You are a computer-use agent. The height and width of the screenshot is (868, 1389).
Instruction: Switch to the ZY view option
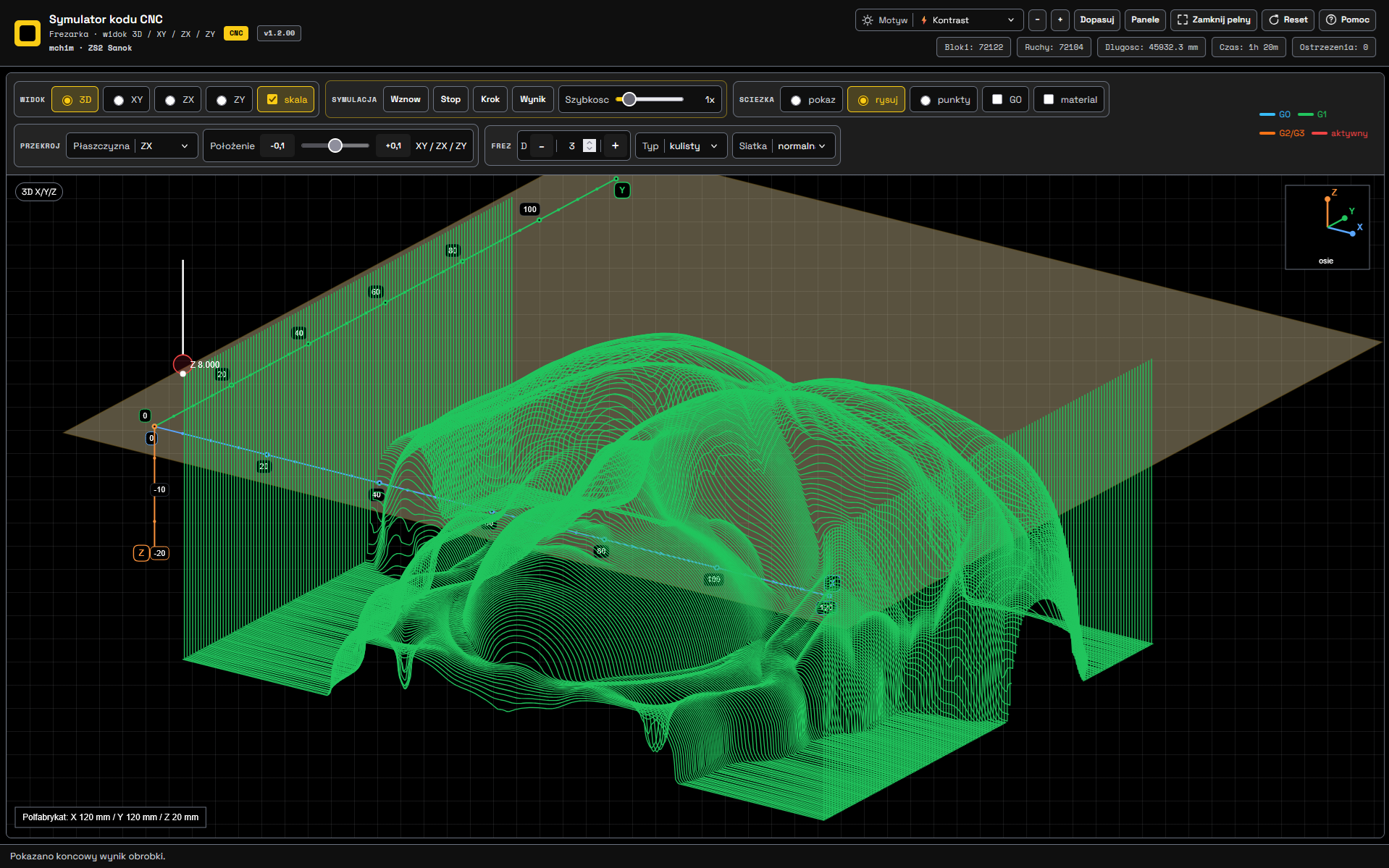click(x=230, y=100)
